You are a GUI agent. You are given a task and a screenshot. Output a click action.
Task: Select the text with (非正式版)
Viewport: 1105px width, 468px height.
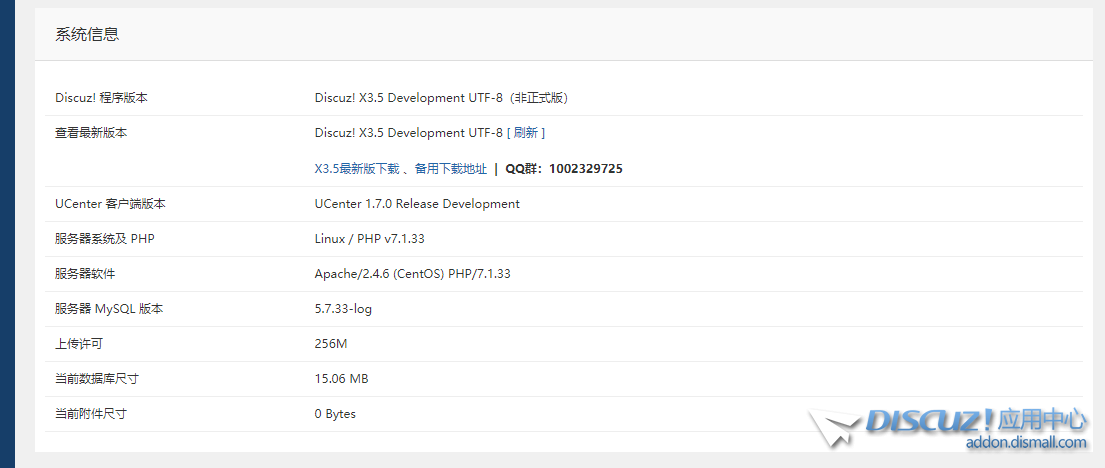[x=539, y=98]
